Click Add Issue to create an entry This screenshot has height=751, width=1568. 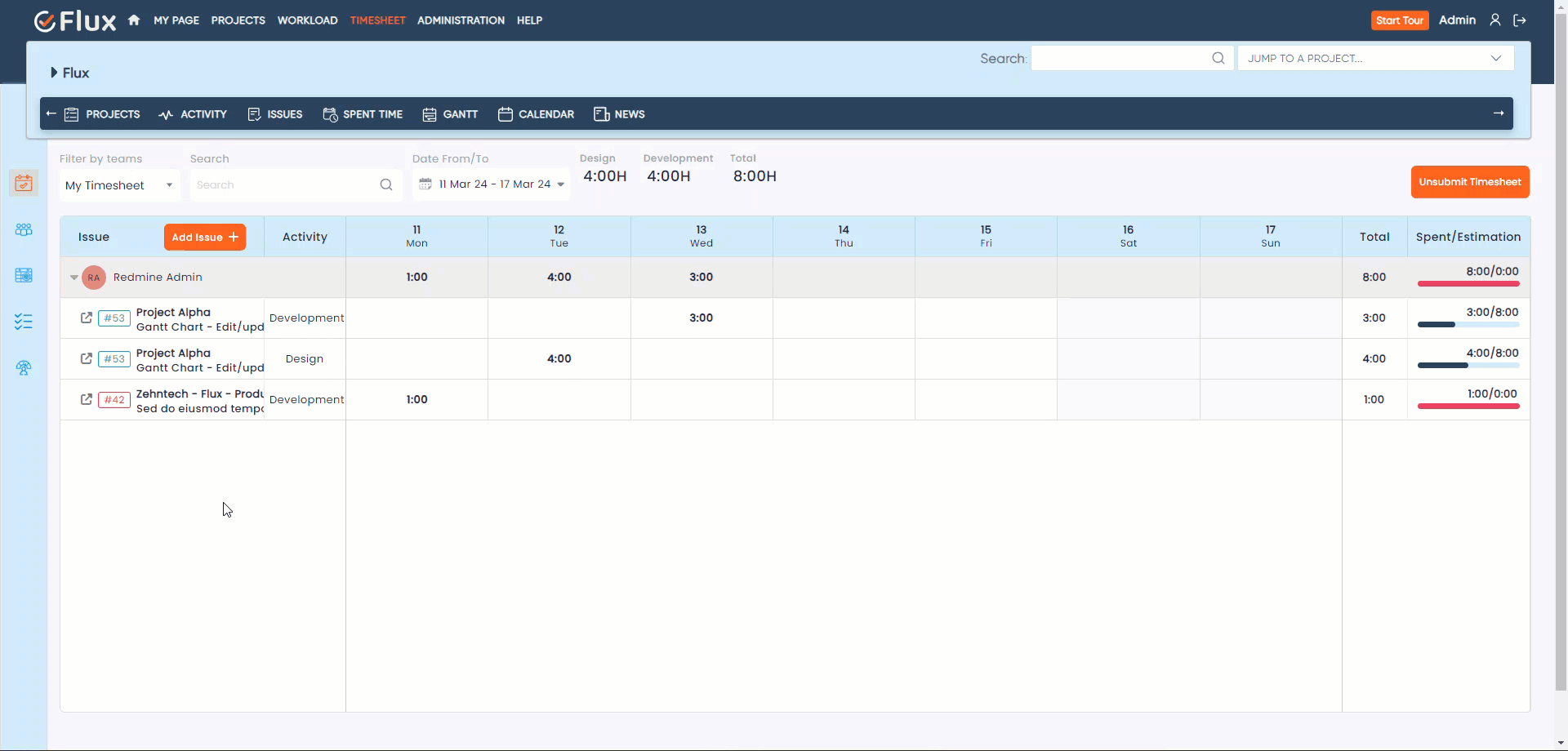point(205,237)
